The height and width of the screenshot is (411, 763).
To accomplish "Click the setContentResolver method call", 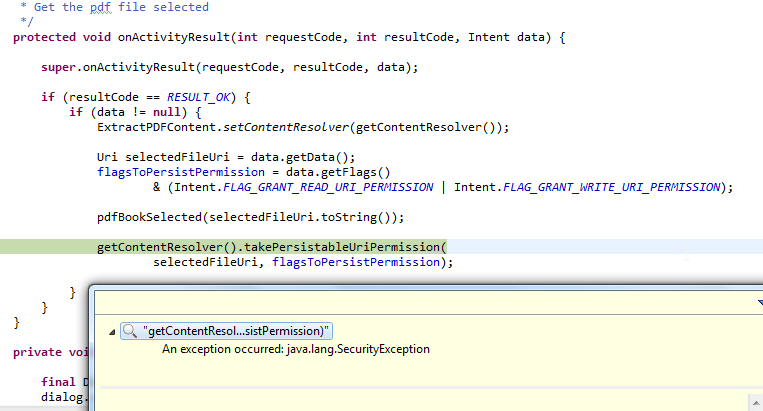I will tap(286, 127).
